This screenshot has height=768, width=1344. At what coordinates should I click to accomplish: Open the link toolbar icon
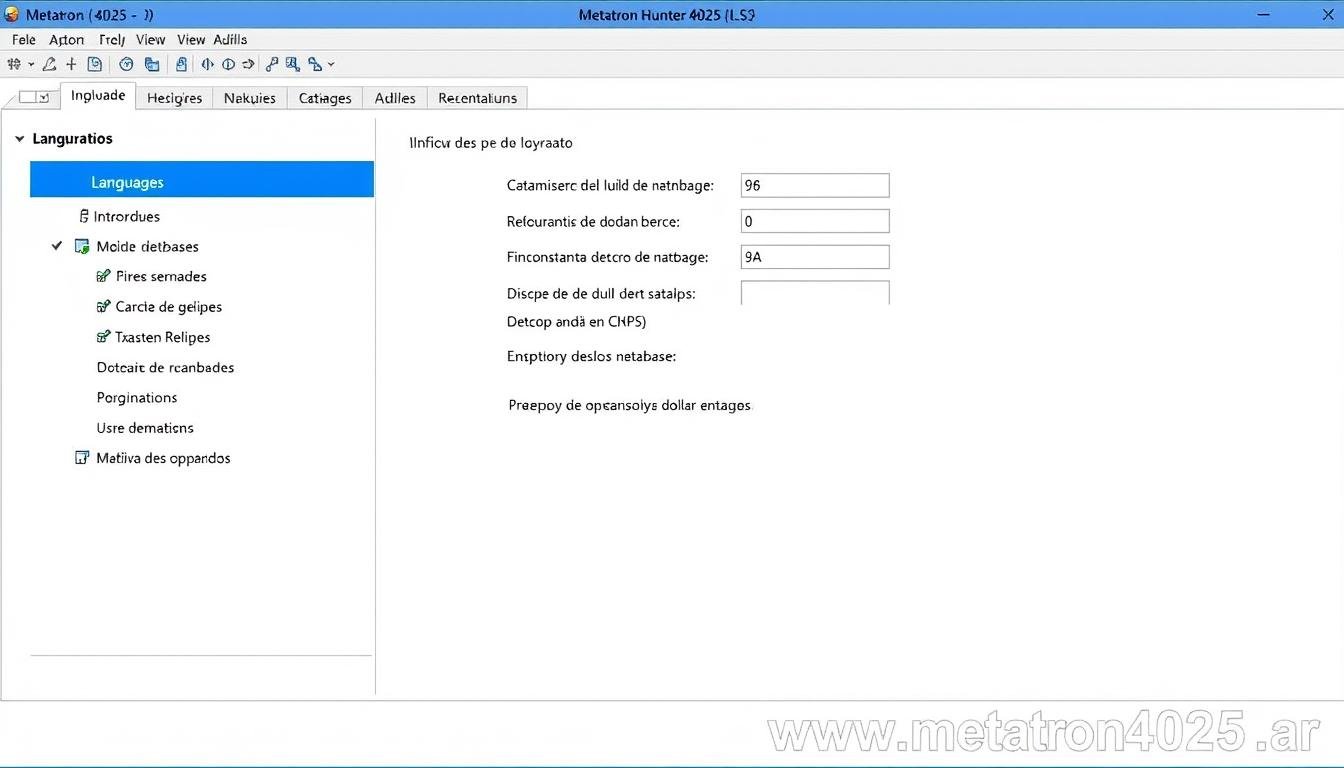[x=272, y=63]
